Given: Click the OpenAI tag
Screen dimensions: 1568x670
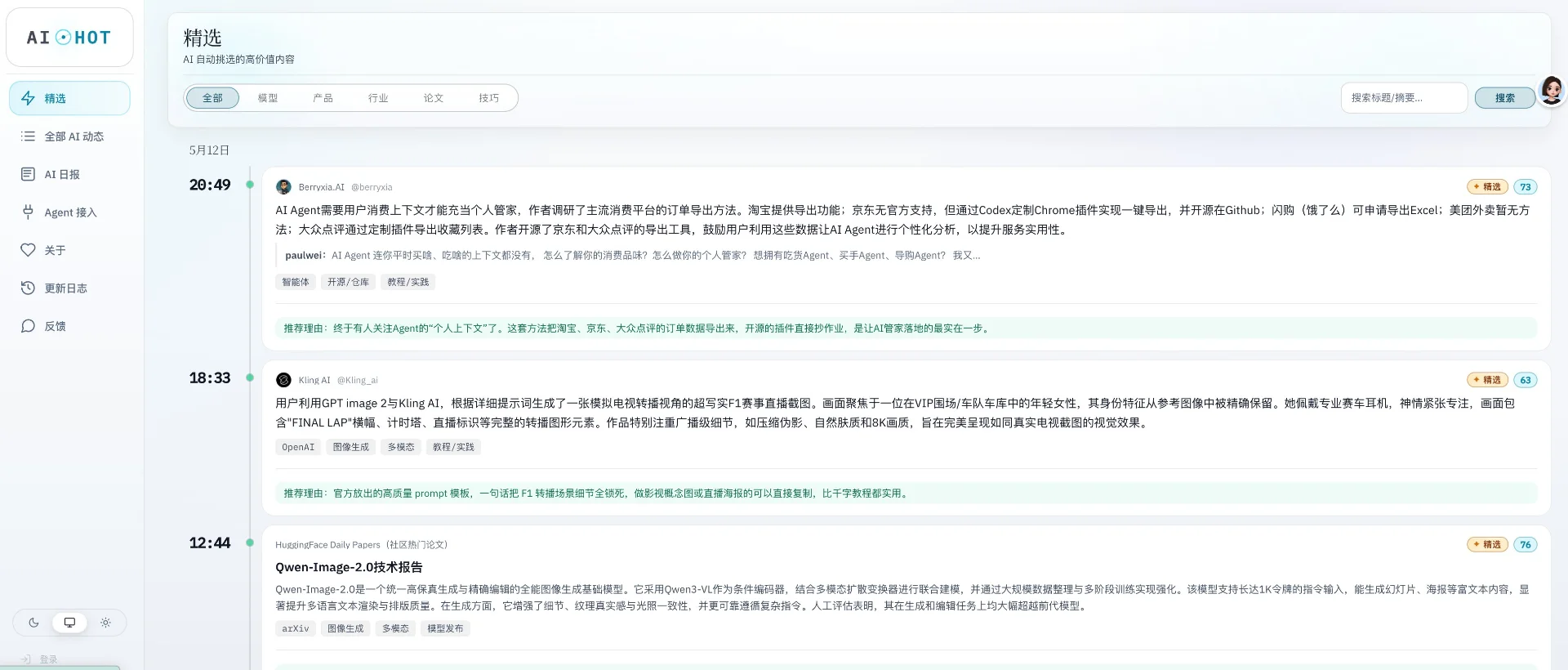Looking at the screenshot, I should 298,447.
